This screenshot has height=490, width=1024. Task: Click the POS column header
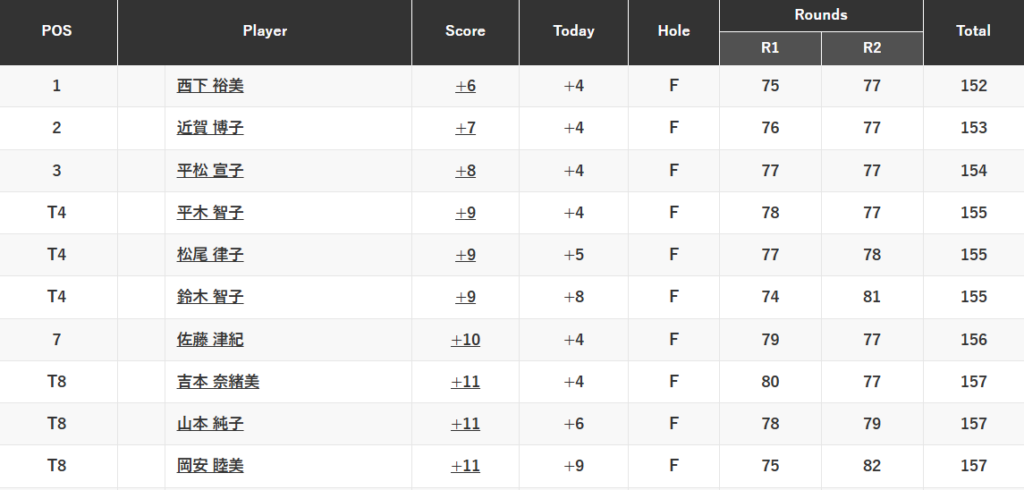57,31
